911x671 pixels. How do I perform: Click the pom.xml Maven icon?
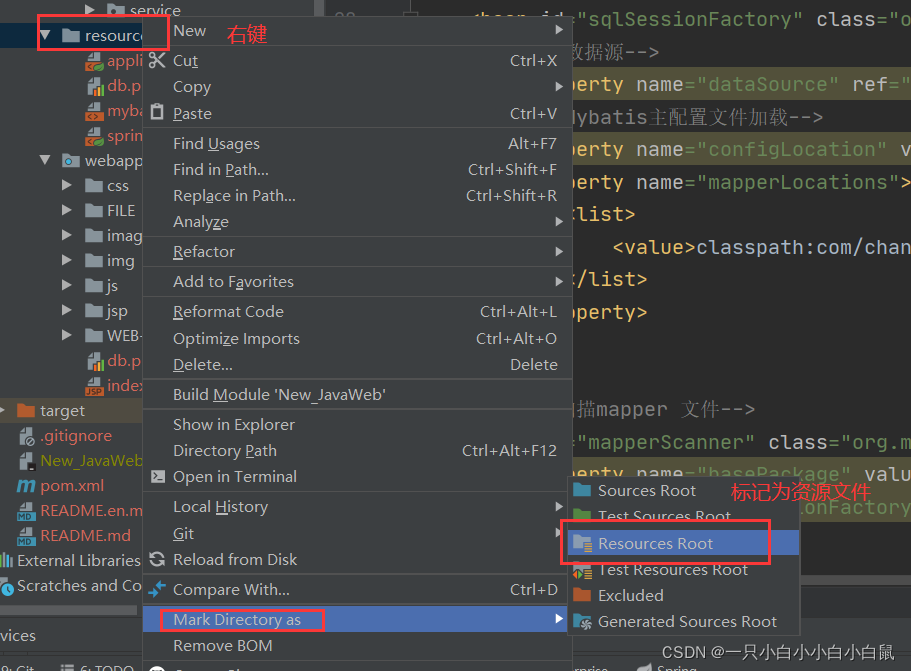click(26, 485)
